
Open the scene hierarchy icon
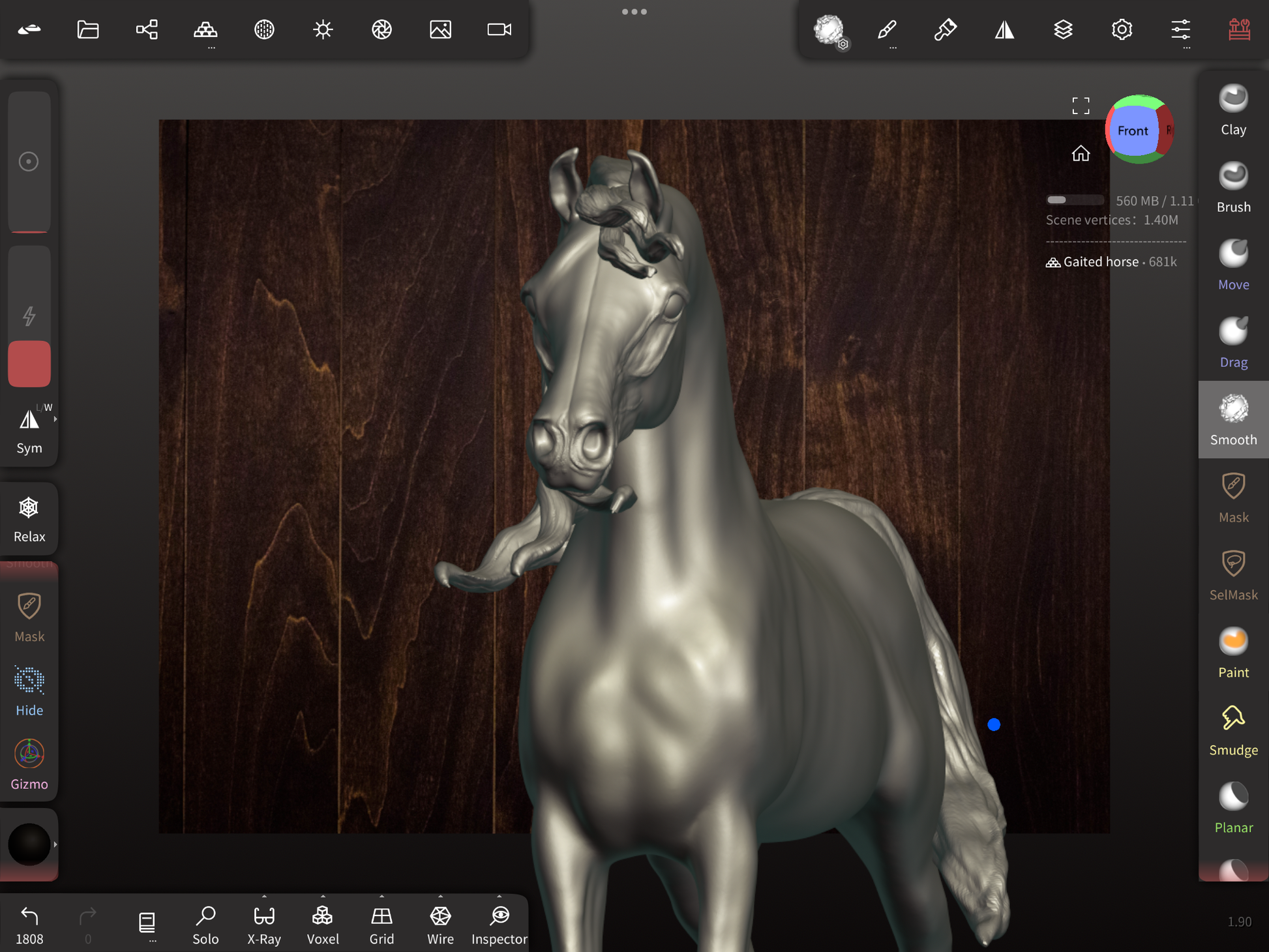(147, 29)
